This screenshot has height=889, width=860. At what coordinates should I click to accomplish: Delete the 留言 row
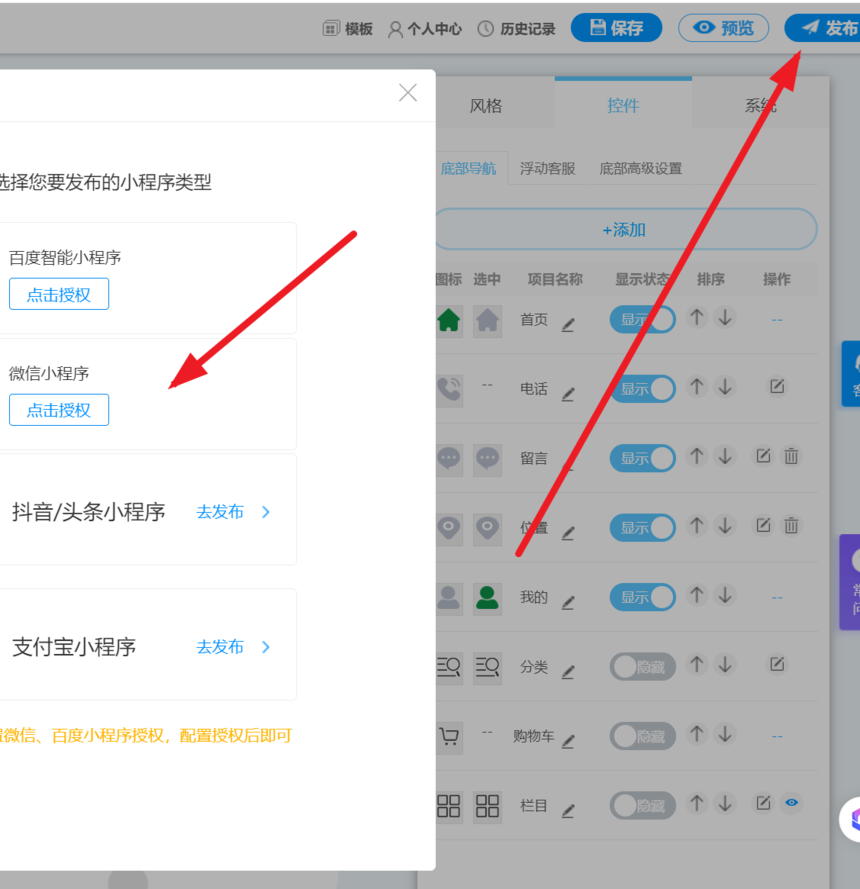[791, 456]
